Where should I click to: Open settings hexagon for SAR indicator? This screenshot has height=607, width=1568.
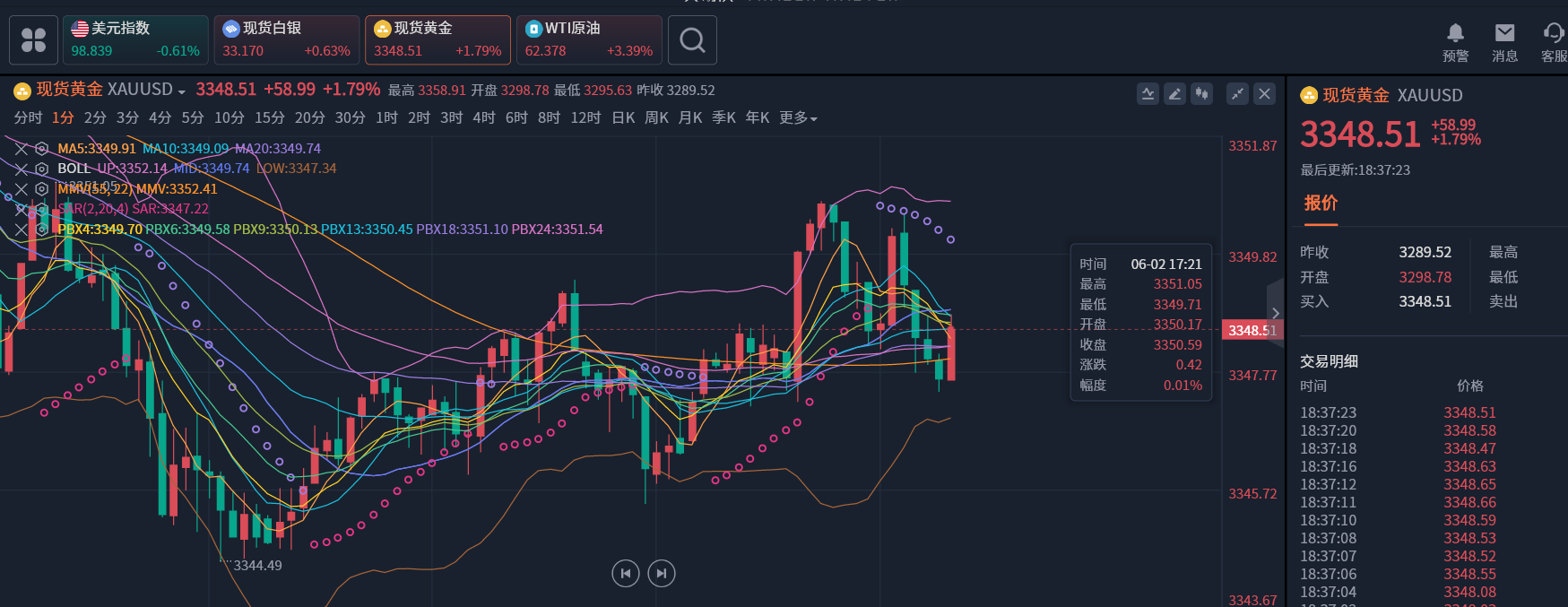[x=41, y=209]
